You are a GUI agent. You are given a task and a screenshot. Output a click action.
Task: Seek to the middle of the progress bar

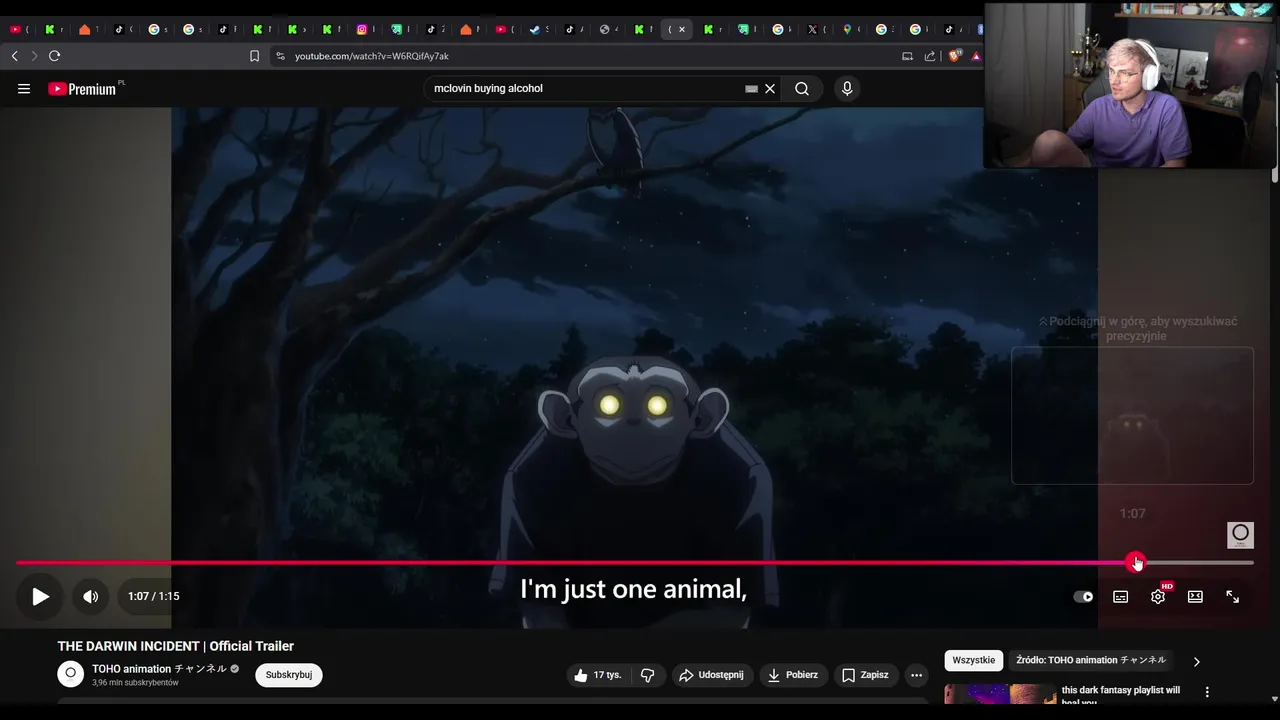click(x=635, y=563)
